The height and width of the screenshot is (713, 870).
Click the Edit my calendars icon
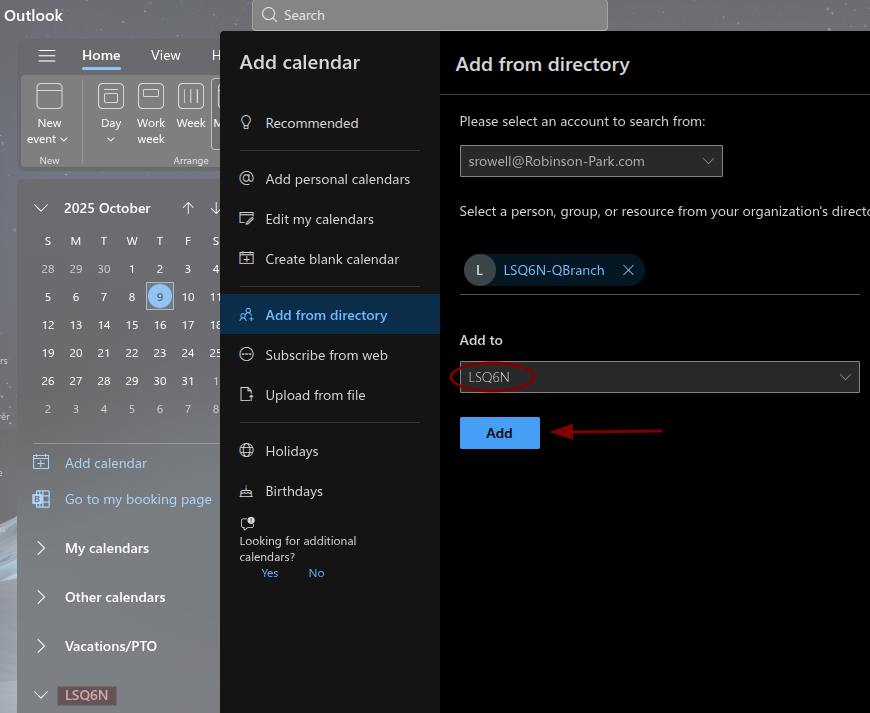(246, 219)
